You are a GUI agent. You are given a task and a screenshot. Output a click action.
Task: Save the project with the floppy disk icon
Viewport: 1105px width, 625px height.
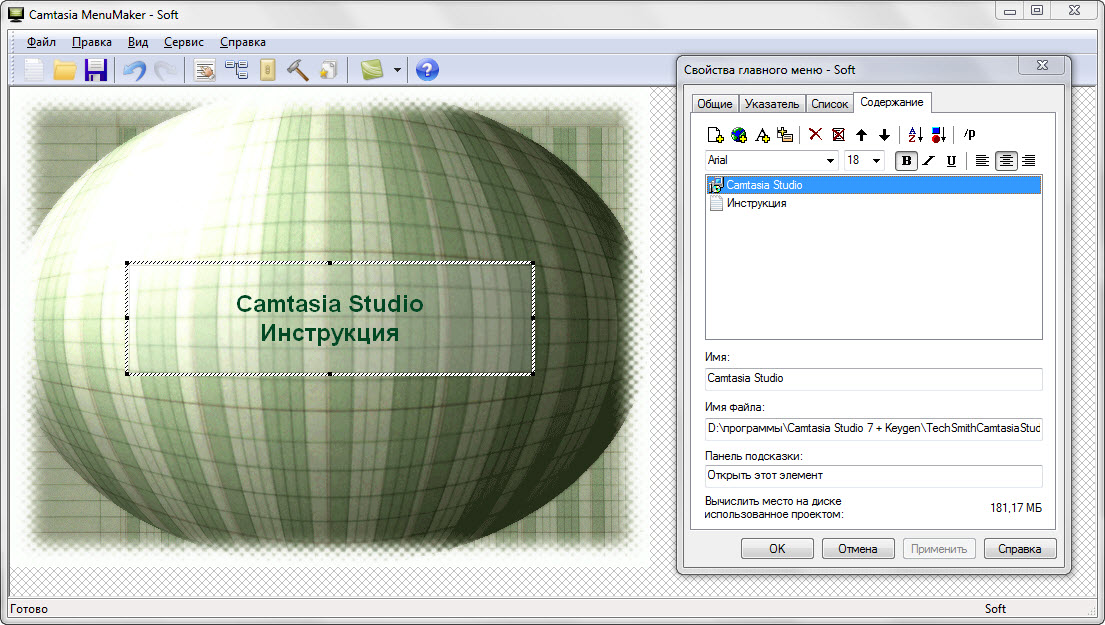coord(96,70)
